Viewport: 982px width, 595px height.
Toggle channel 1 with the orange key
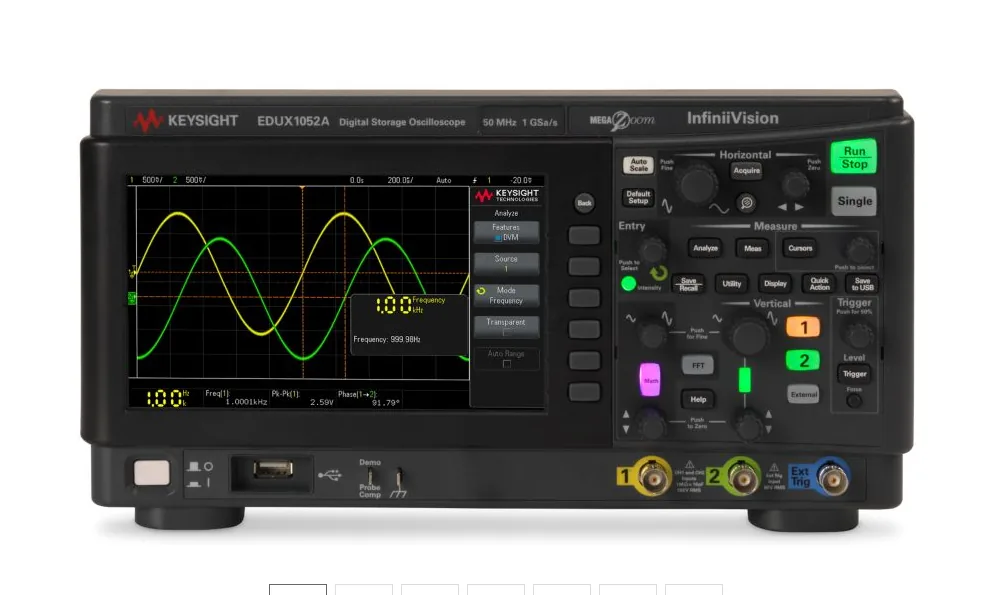click(x=803, y=327)
